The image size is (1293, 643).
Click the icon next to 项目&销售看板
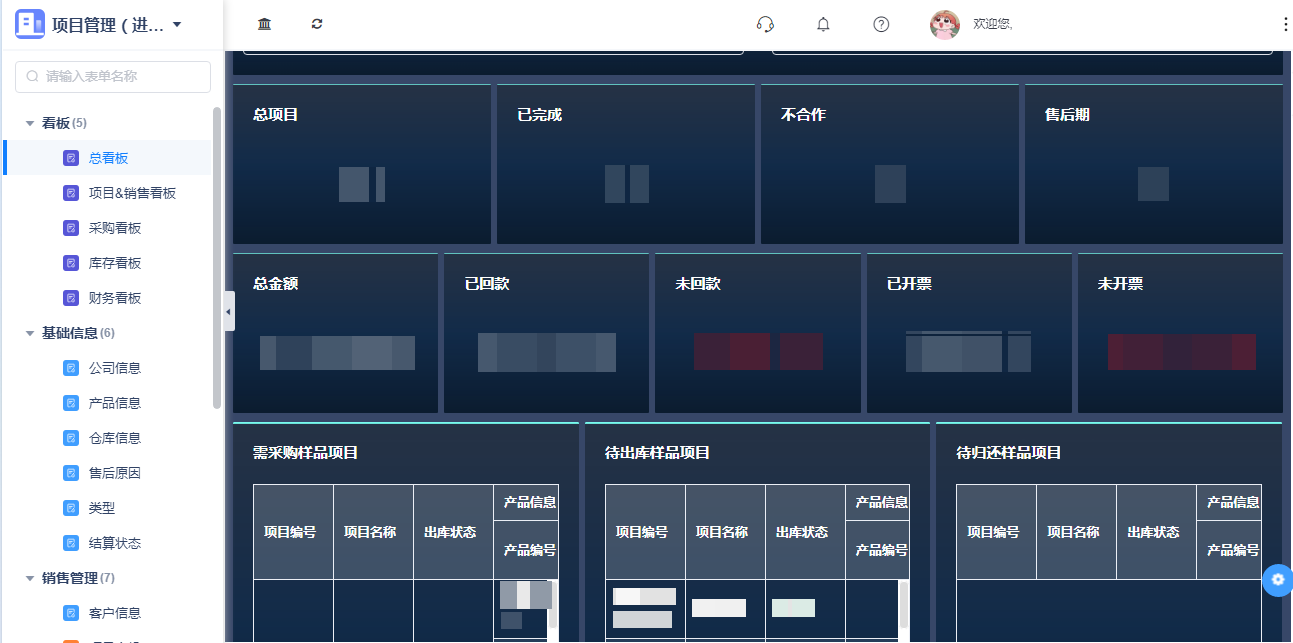(x=71, y=193)
